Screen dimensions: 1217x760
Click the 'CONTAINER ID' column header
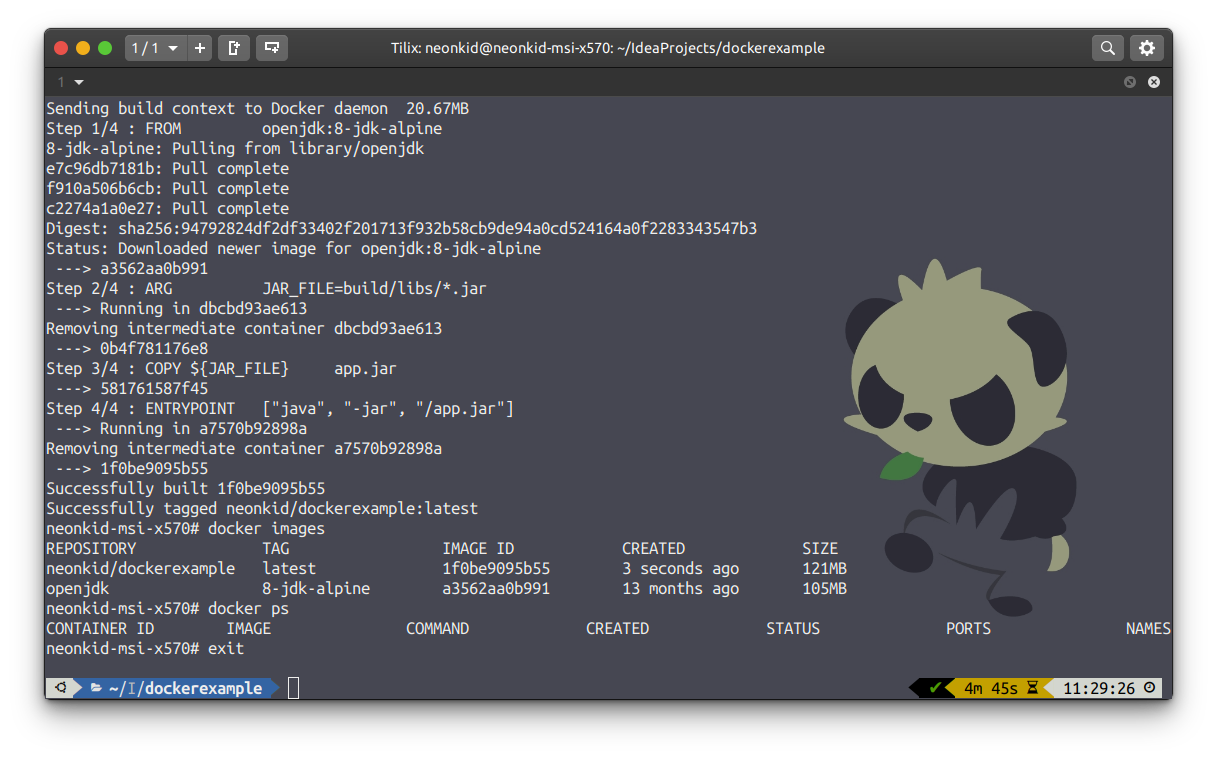click(x=100, y=629)
